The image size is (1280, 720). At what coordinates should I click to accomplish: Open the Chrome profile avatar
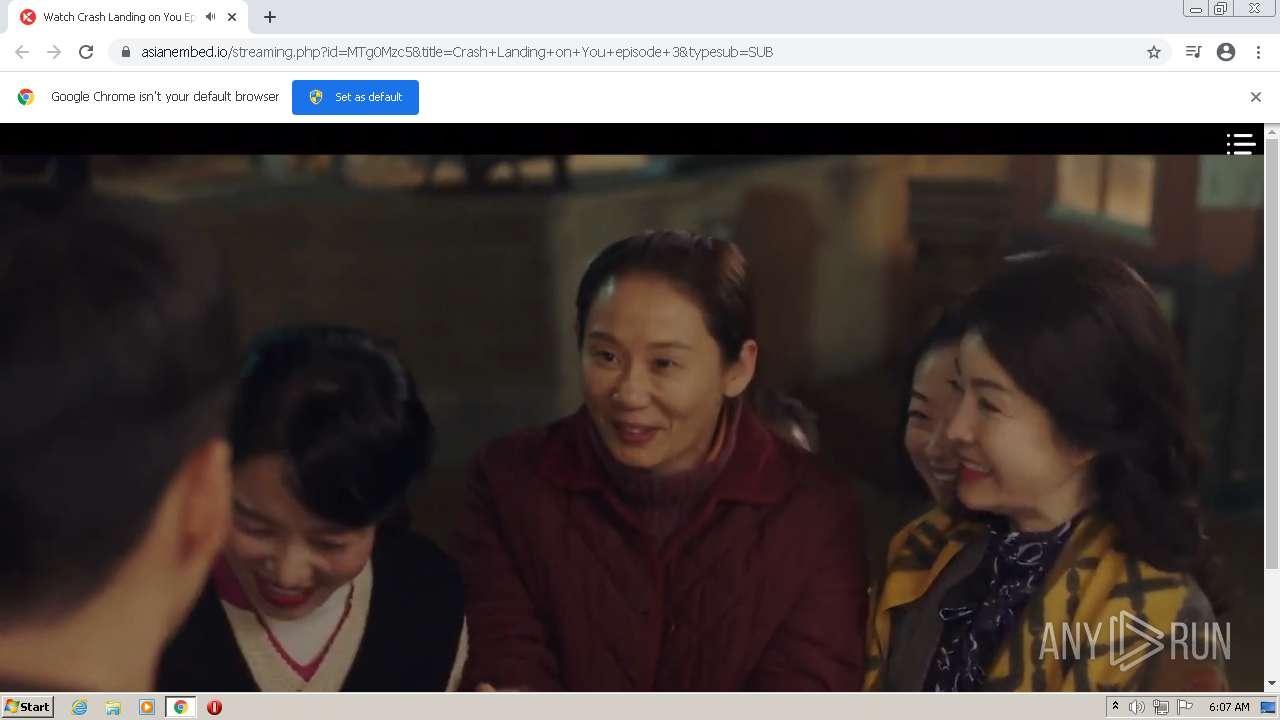coord(1226,52)
